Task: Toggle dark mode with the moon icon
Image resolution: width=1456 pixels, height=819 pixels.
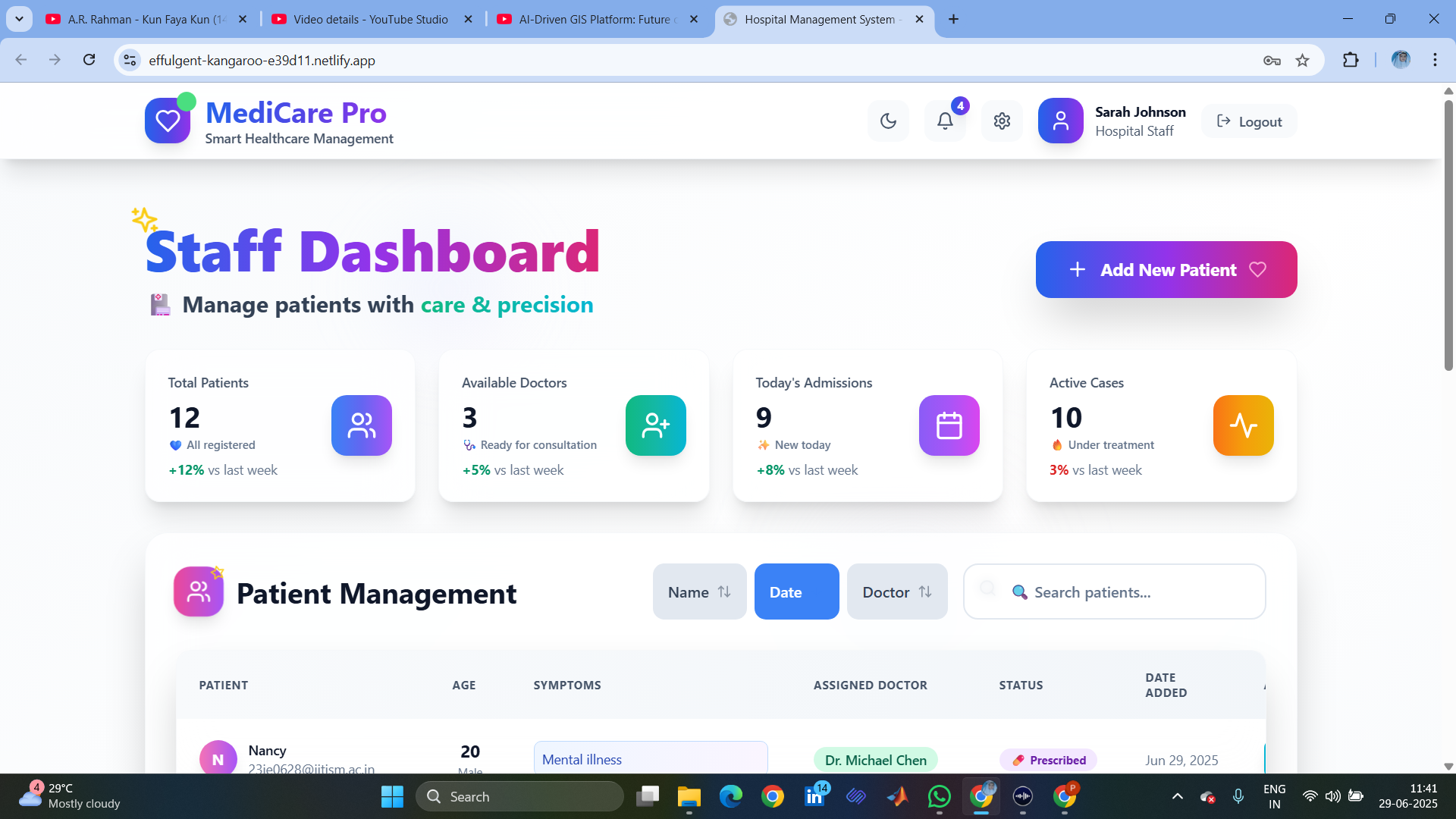Action: 888,121
